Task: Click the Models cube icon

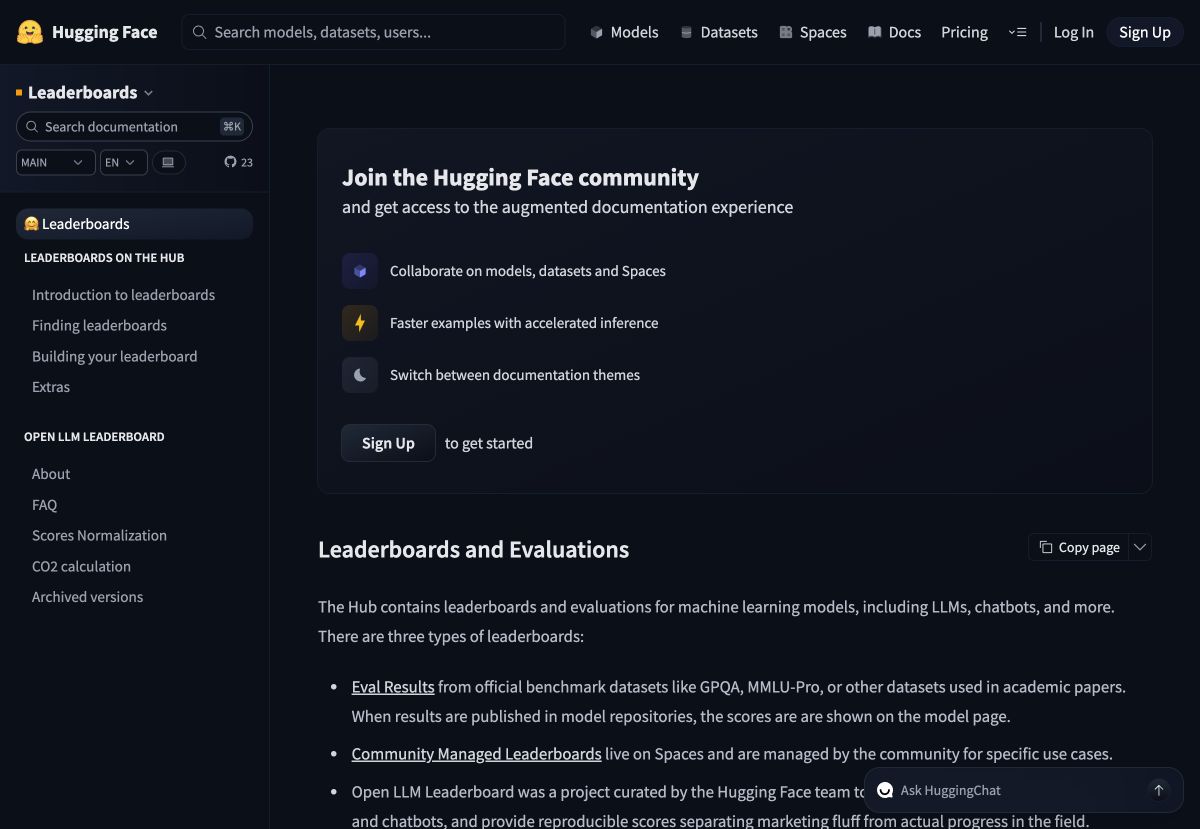Action: point(597,32)
